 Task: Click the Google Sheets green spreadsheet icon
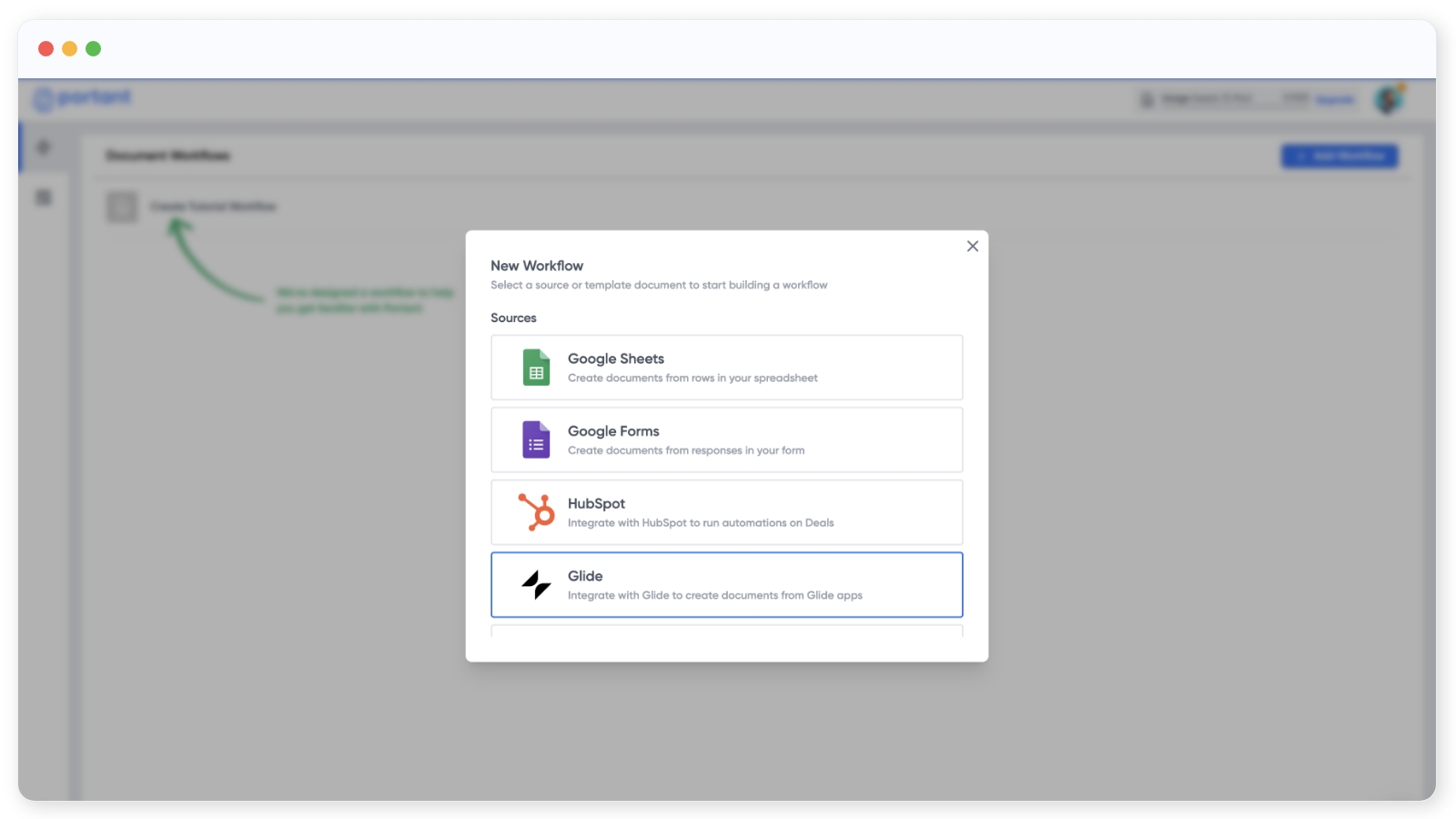[x=536, y=368]
